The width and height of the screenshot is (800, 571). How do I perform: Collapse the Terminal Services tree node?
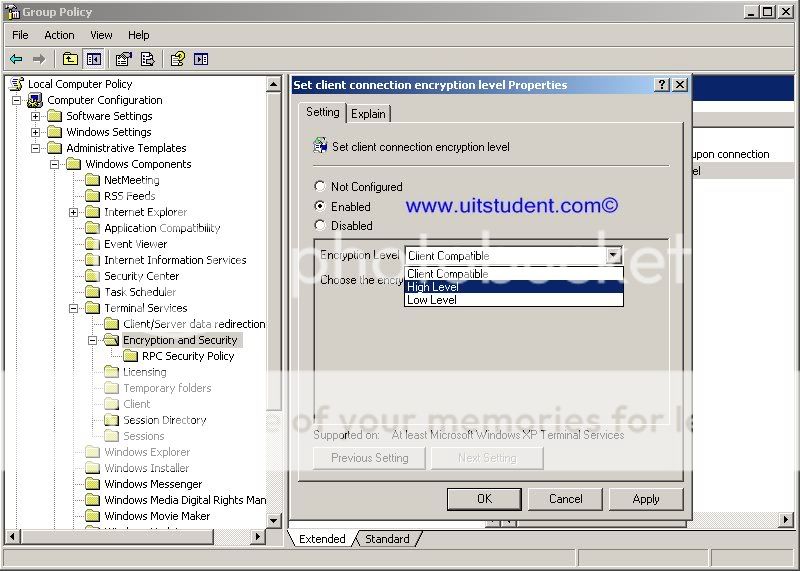74,308
